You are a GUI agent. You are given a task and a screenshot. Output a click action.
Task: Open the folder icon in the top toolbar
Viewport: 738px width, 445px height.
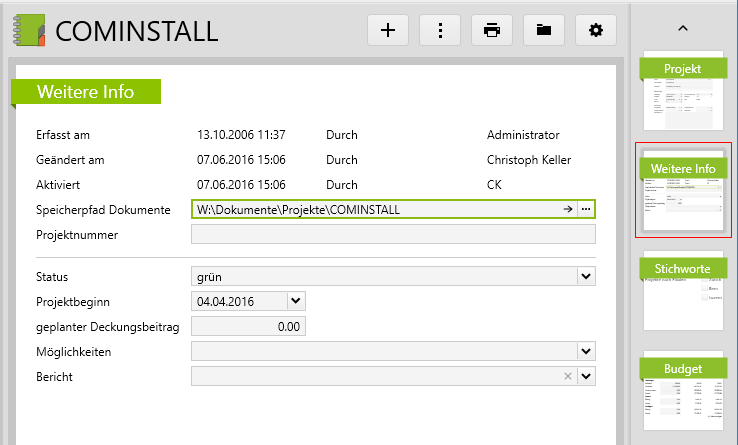[544, 30]
